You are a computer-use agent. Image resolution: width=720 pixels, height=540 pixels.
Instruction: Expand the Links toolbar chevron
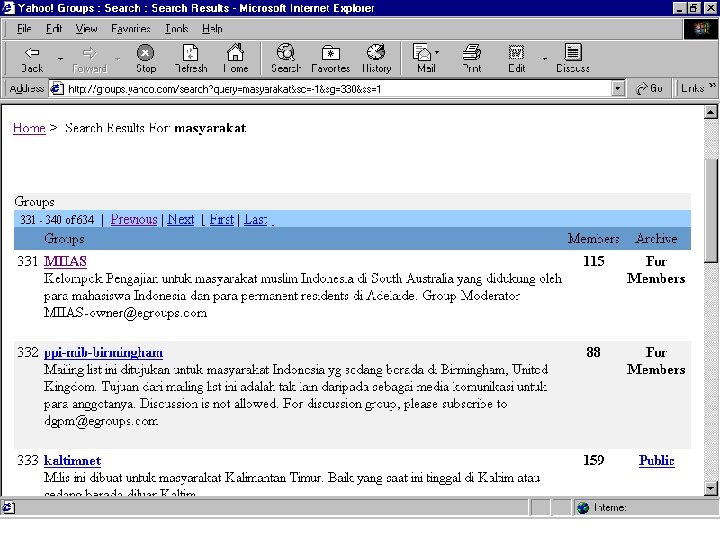click(x=712, y=85)
